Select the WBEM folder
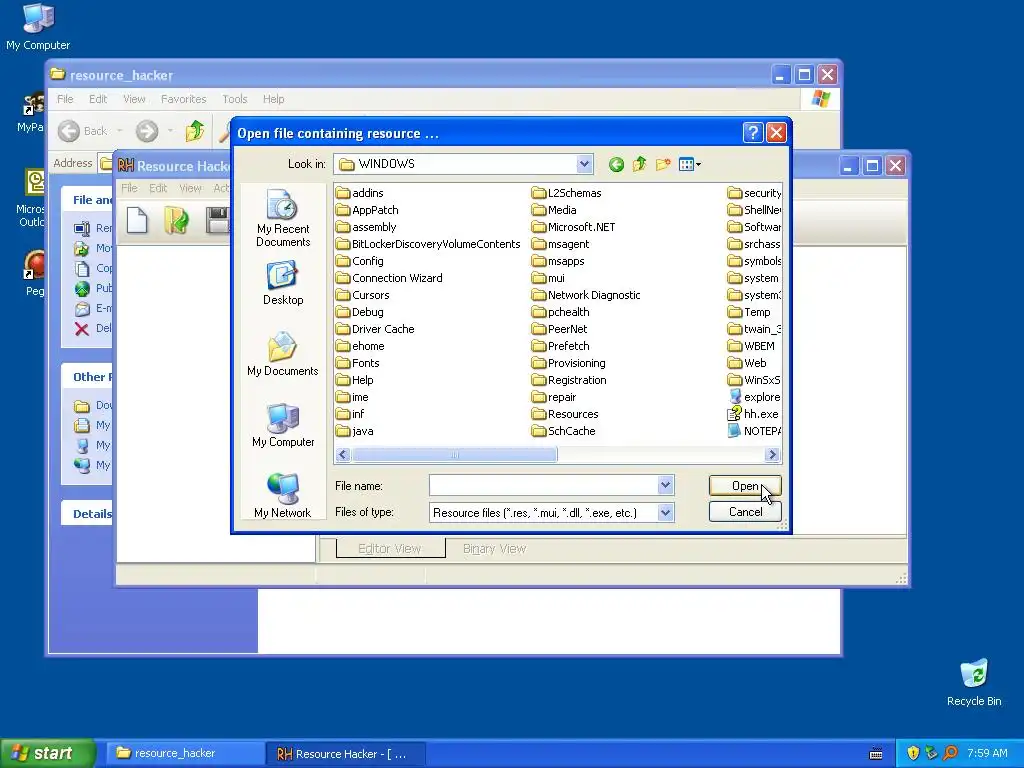Viewport: 1024px width, 768px height. click(752, 346)
